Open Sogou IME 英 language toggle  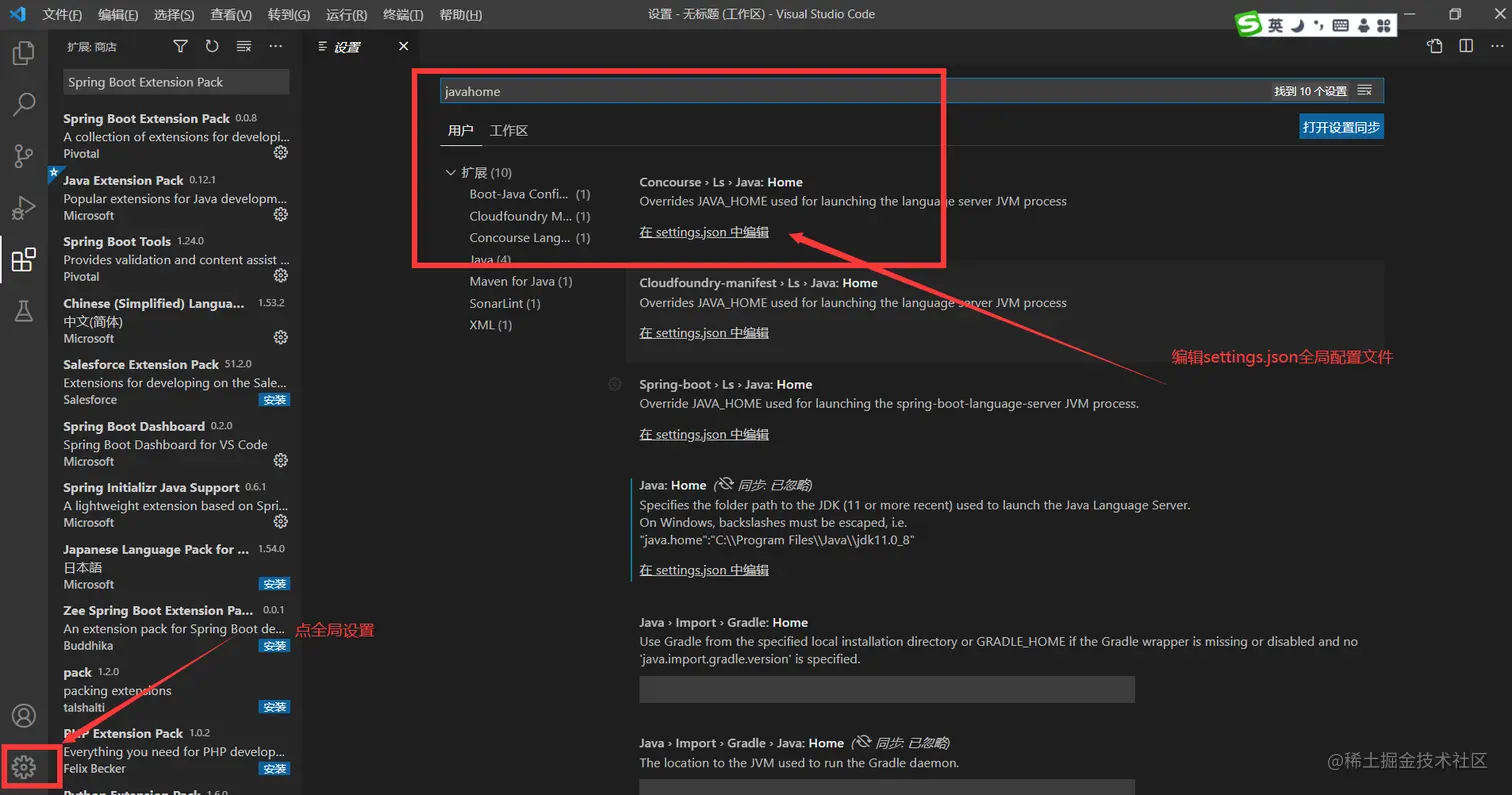1275,25
